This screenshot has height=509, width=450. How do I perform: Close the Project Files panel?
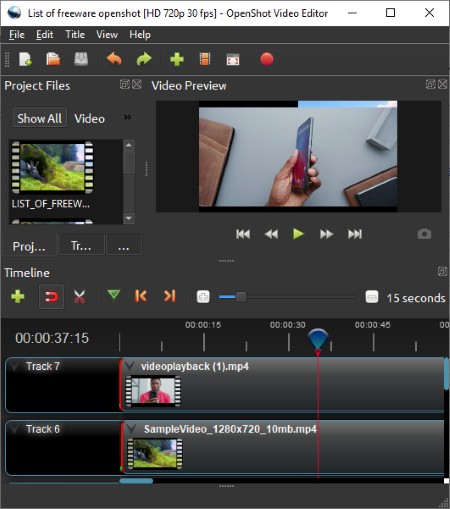[137, 84]
